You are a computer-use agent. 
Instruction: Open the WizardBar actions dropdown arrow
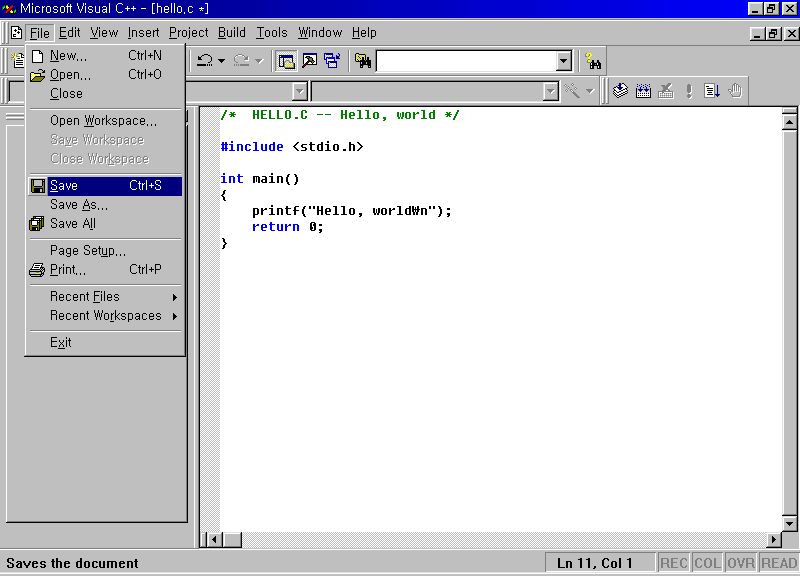click(590, 91)
